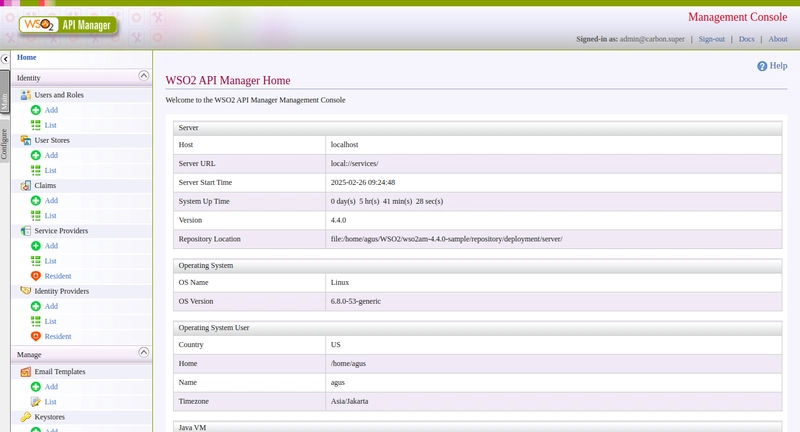800x432 pixels.
Task: Click the Email Templates menu label
Action: click(x=60, y=372)
